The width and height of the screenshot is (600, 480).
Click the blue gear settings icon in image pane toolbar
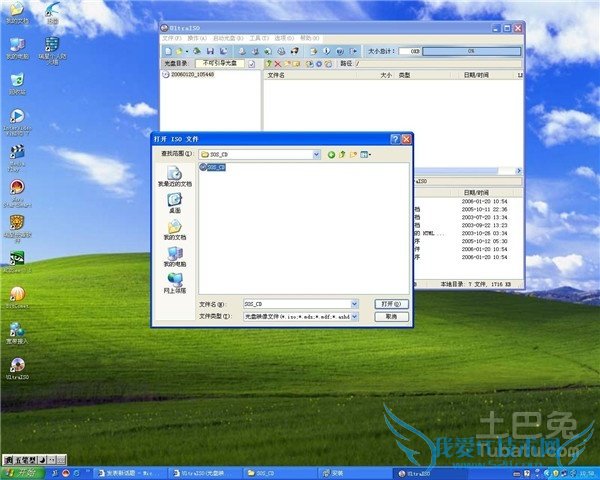(319, 64)
